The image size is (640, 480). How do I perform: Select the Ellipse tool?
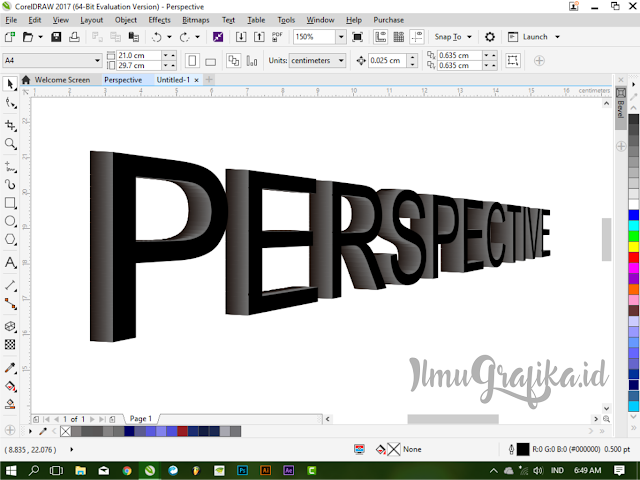pyautogui.click(x=10, y=221)
